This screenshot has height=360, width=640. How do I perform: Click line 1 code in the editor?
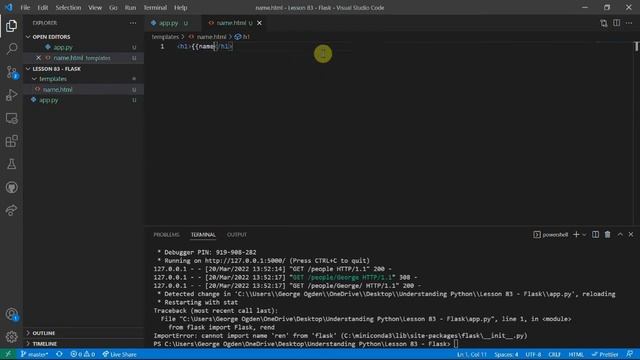[205, 47]
